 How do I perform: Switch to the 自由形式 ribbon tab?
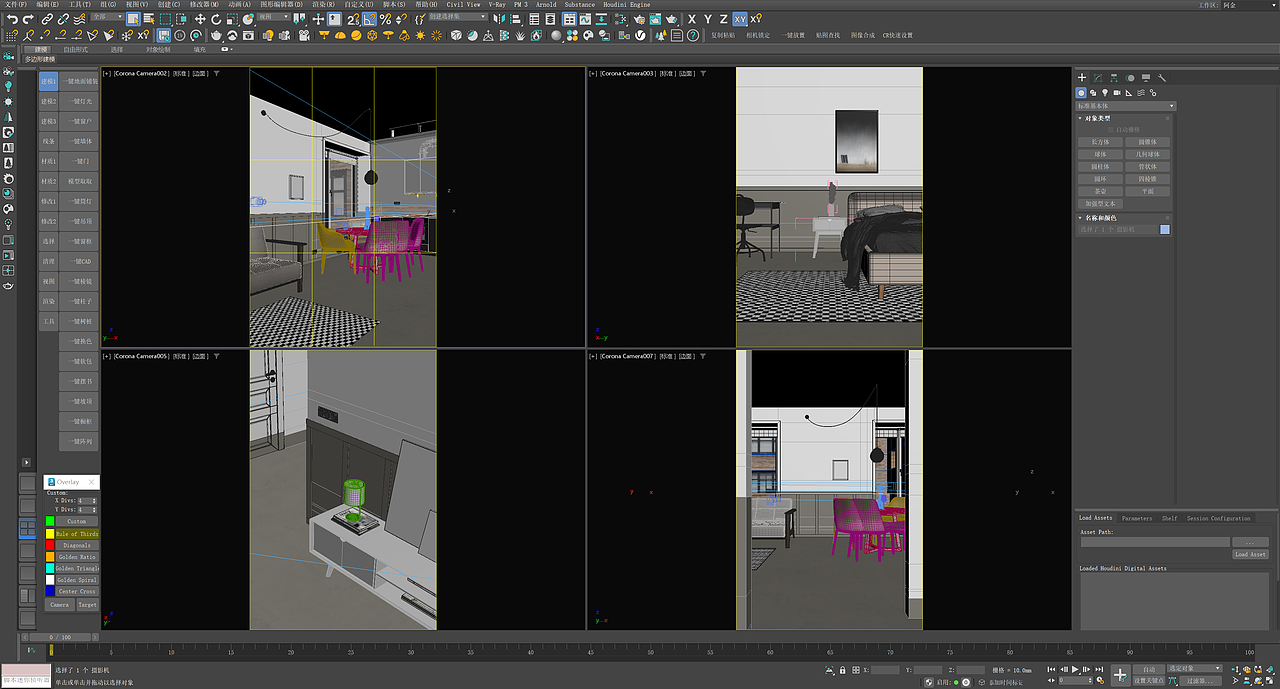(76, 49)
